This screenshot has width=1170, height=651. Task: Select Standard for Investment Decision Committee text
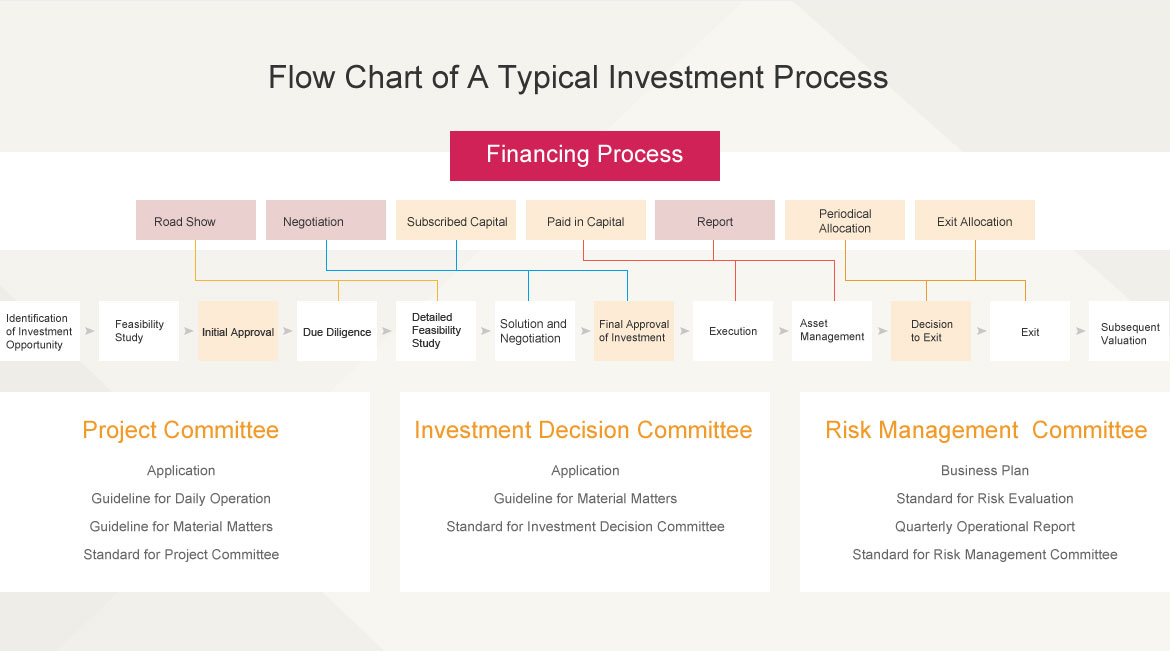tap(585, 526)
